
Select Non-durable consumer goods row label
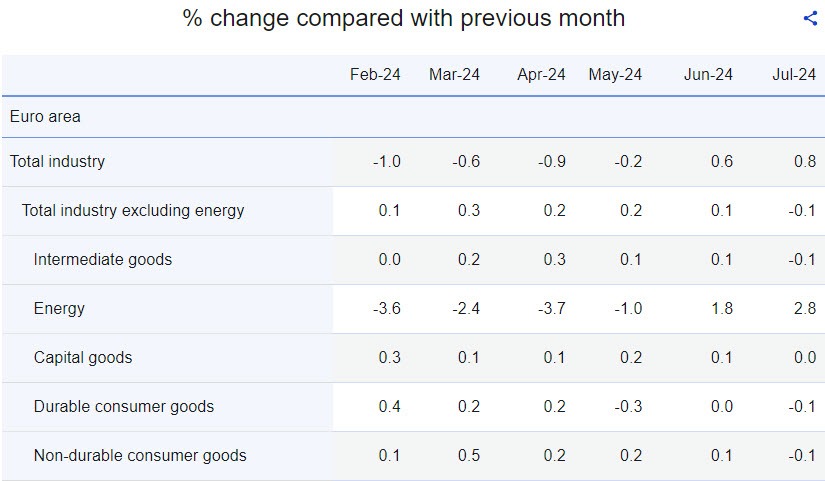tap(140, 455)
